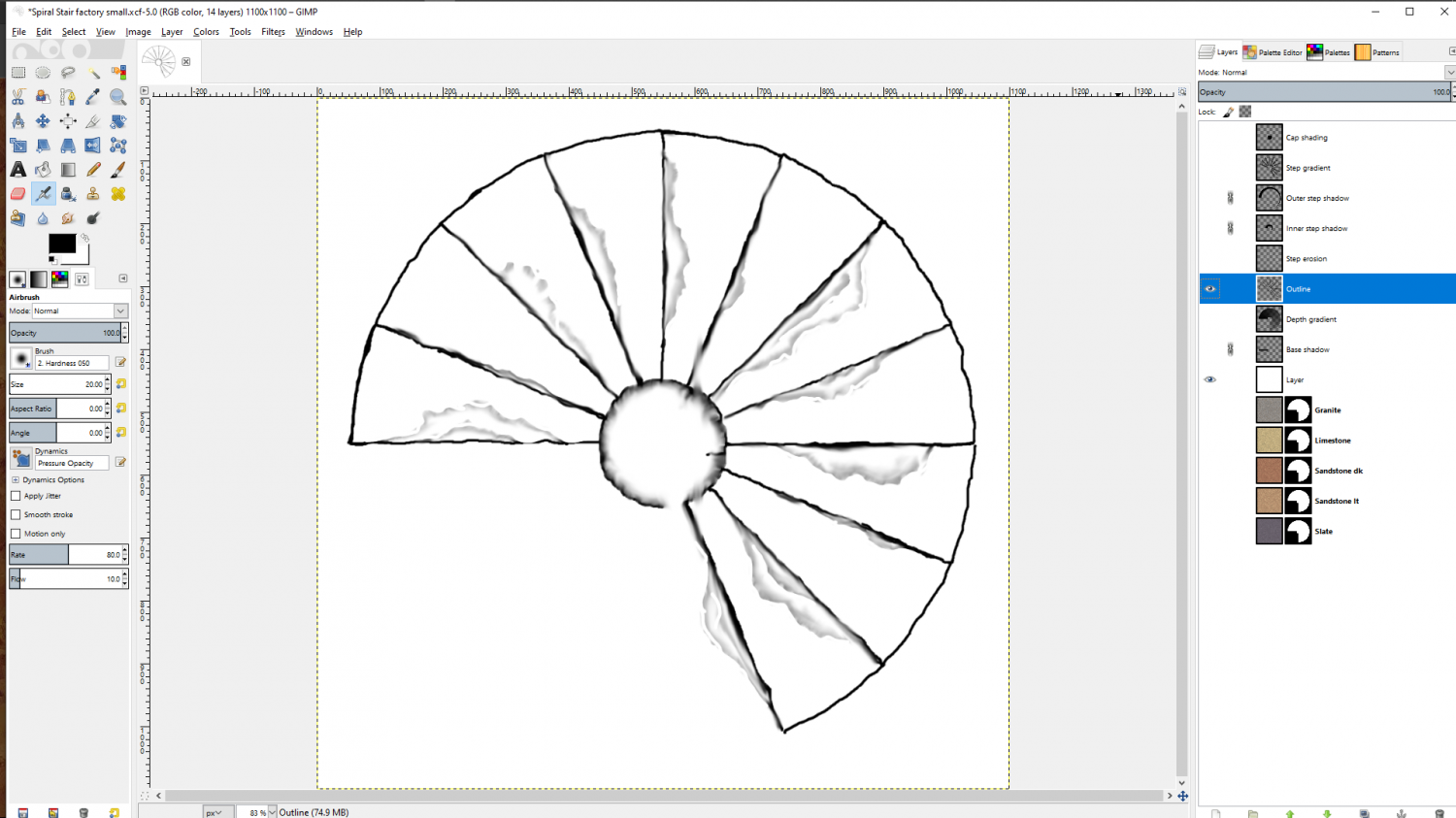Select the Select by Color tool
Screen dimensions: 1456x818
[118, 73]
